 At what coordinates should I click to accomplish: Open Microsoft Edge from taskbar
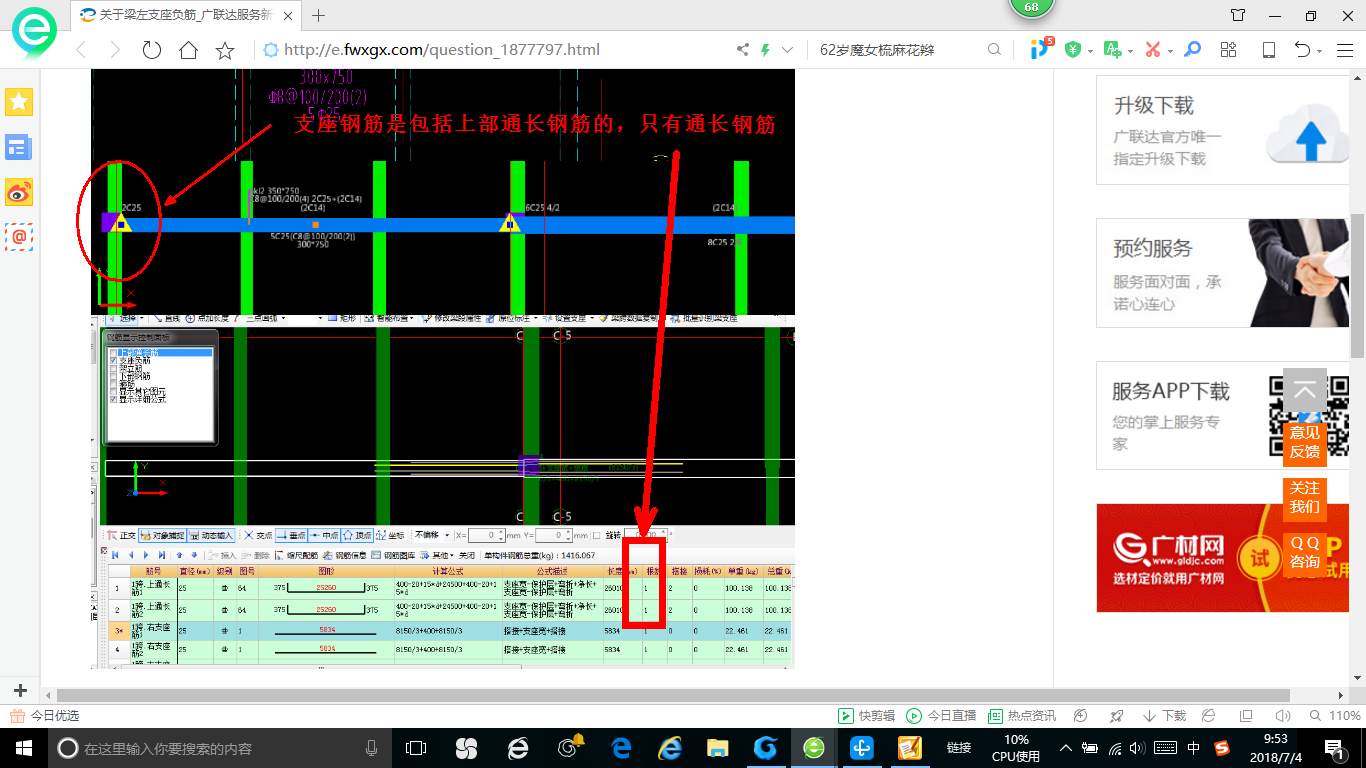(x=621, y=747)
